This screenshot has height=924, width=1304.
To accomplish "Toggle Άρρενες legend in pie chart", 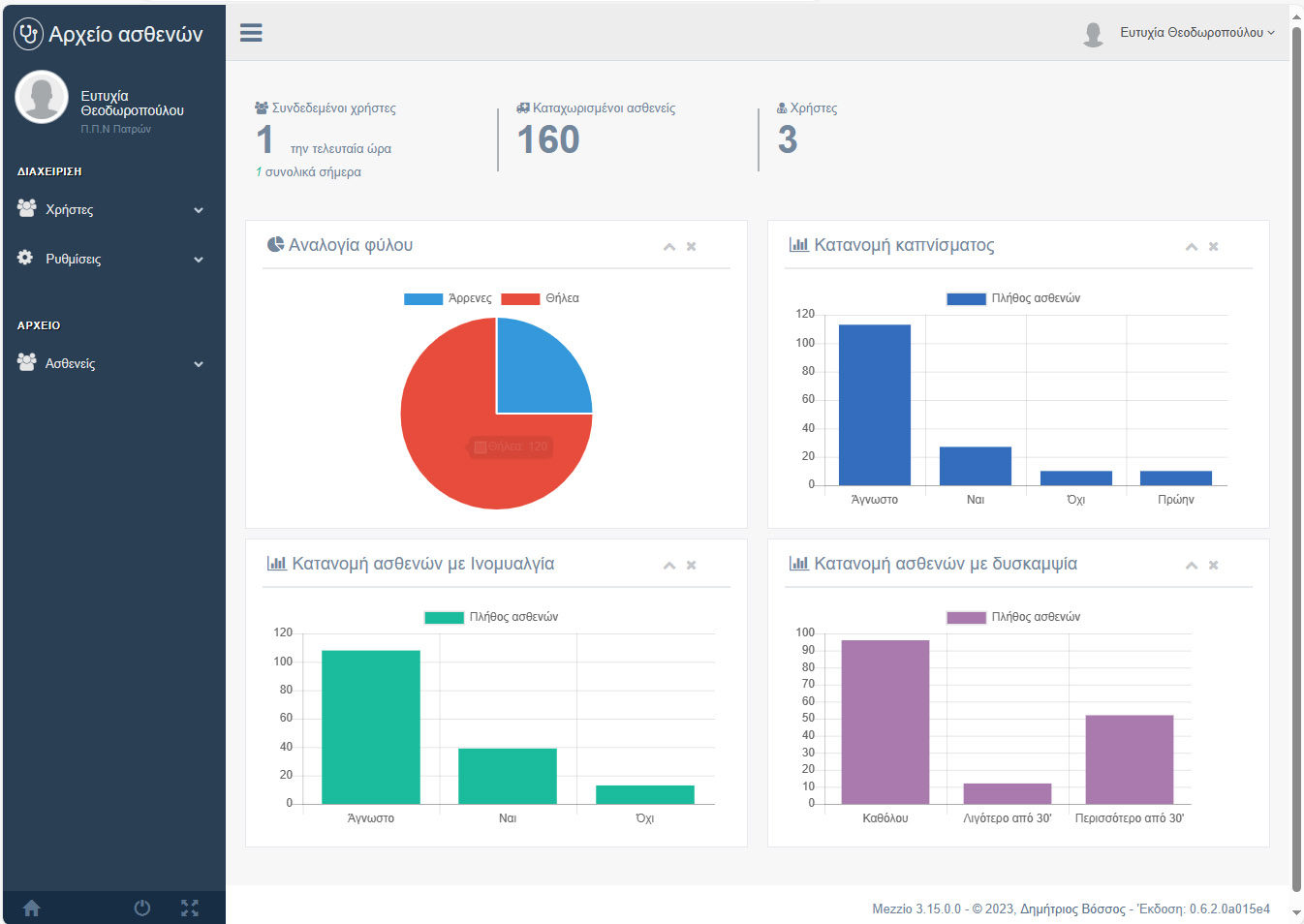I will click(448, 298).
